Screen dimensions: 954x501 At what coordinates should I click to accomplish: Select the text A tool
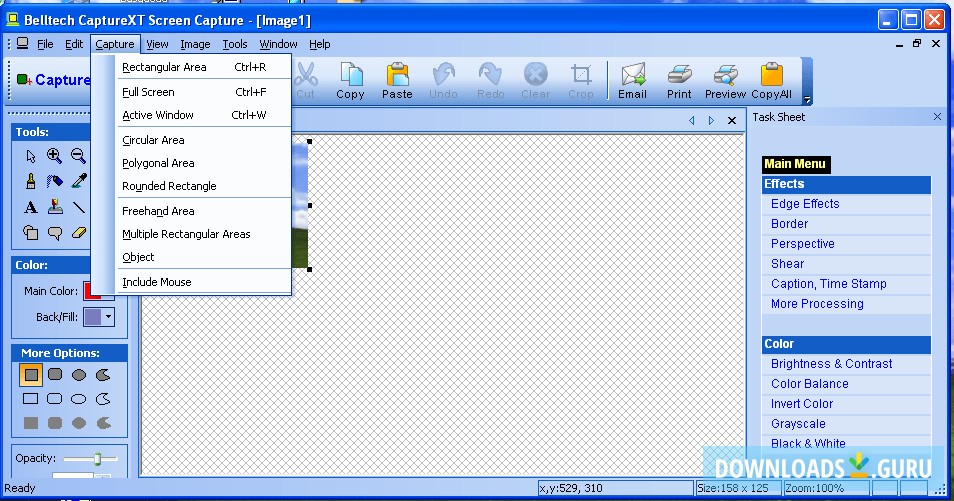tap(30, 208)
